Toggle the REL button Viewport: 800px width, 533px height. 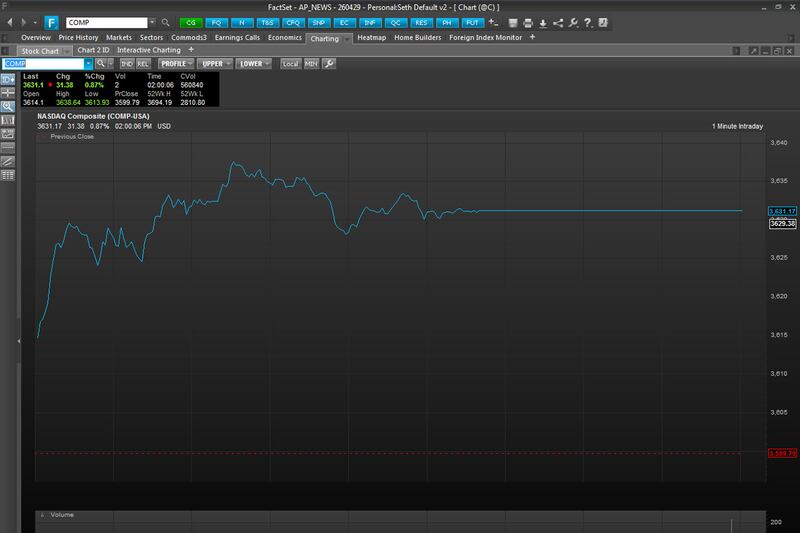coord(142,63)
